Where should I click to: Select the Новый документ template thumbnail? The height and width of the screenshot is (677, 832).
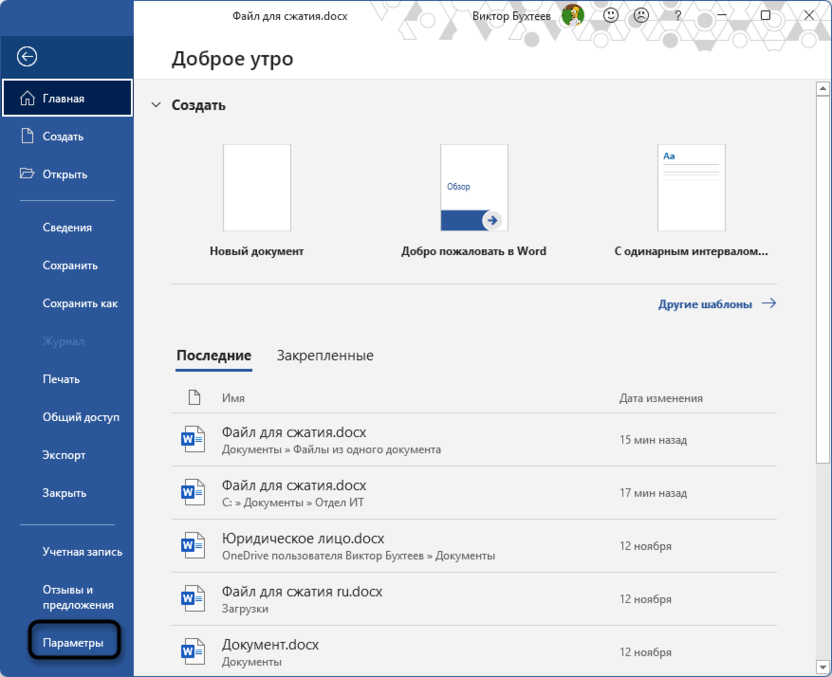click(256, 186)
